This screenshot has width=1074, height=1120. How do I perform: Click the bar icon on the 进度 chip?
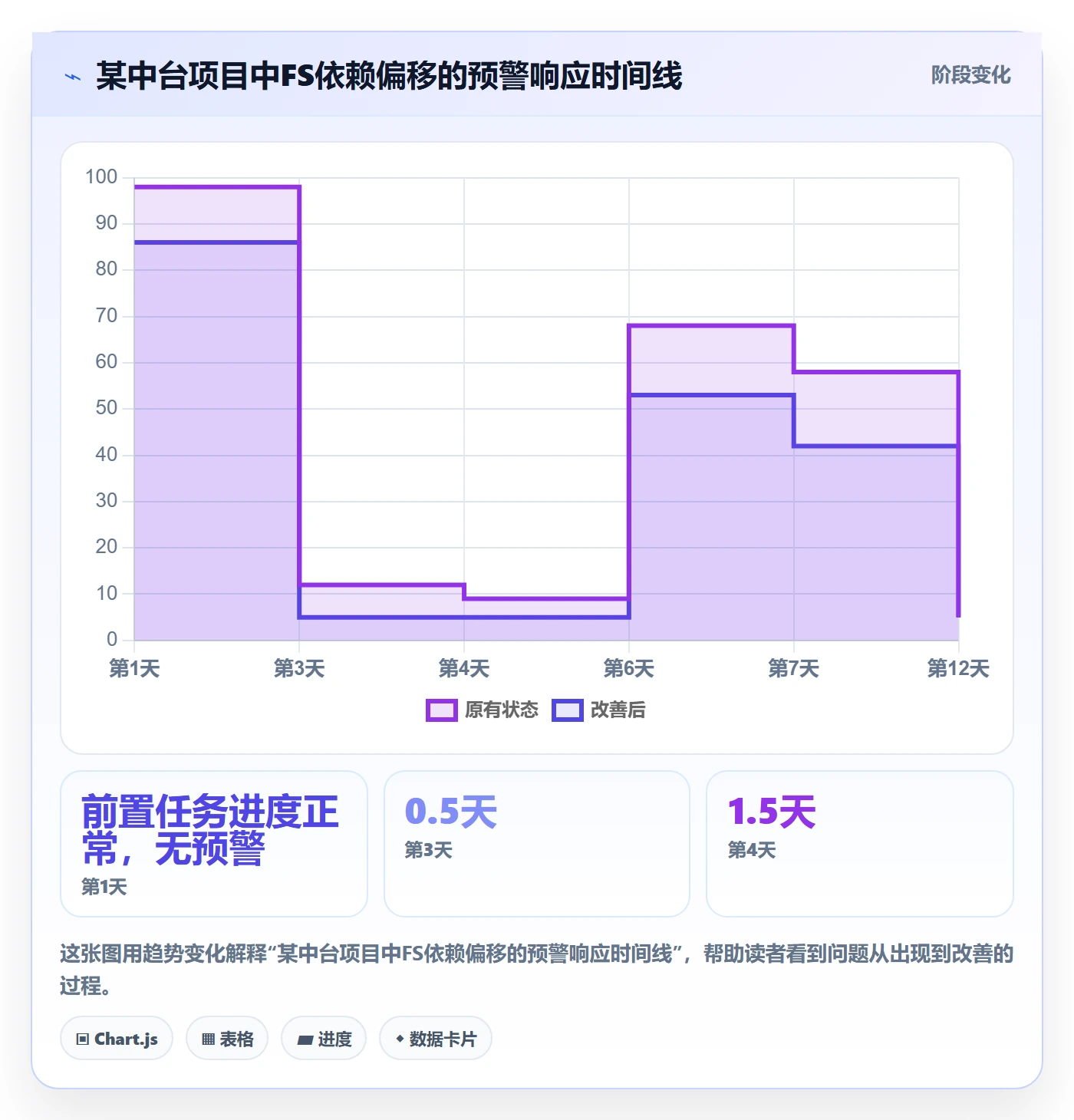pos(305,1040)
